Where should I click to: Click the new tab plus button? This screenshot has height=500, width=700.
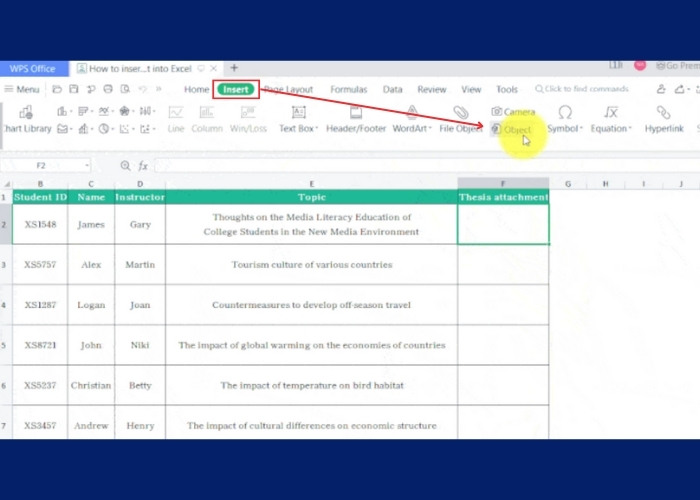coord(234,68)
